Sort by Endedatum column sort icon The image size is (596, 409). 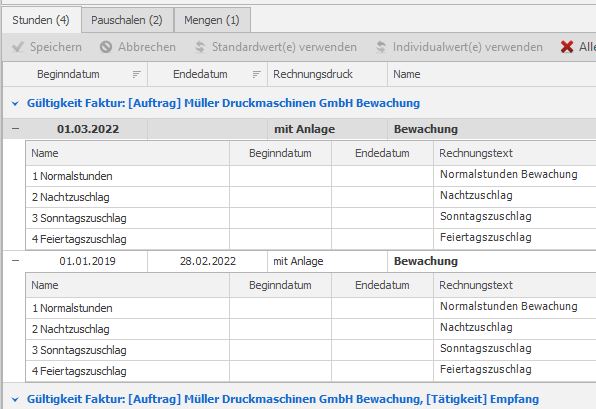point(257,75)
